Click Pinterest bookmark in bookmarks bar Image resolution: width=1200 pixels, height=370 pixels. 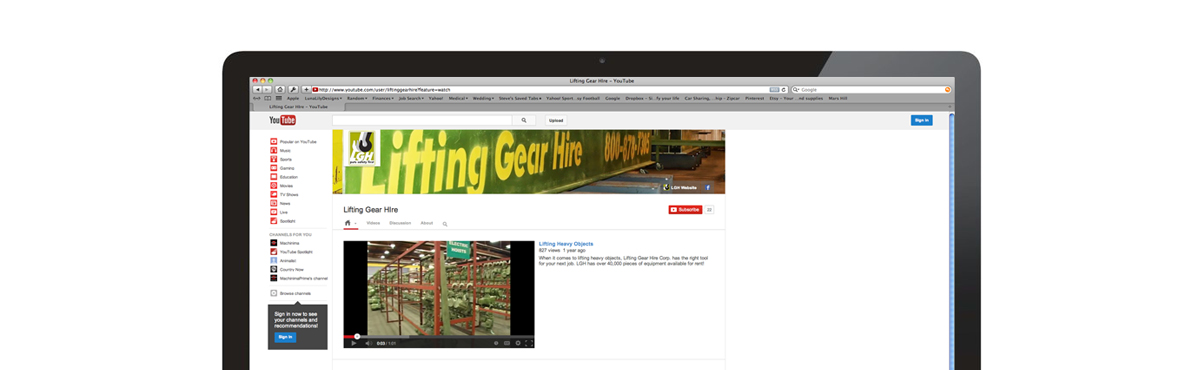(x=754, y=98)
